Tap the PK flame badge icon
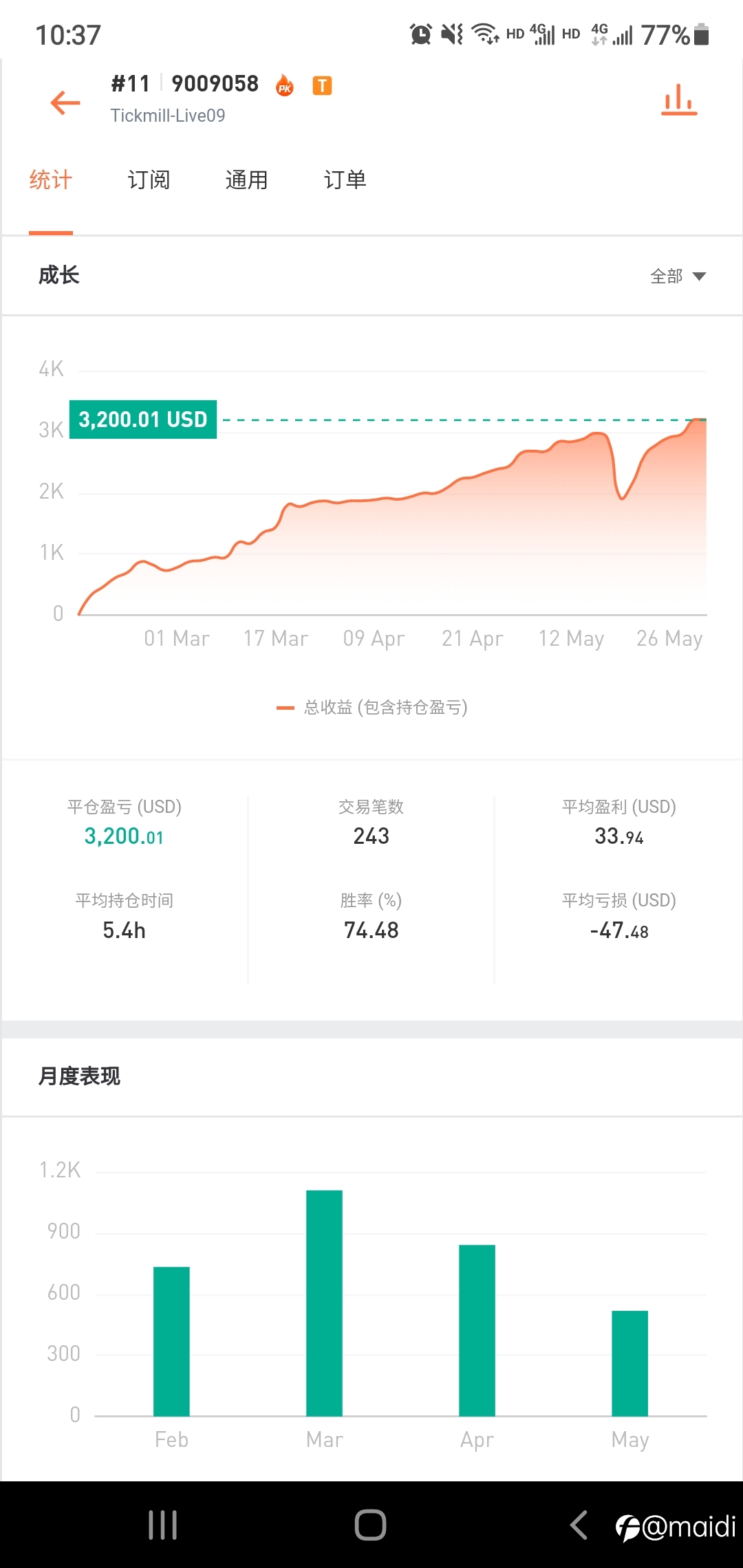Image resolution: width=743 pixels, height=1568 pixels. coord(285,85)
